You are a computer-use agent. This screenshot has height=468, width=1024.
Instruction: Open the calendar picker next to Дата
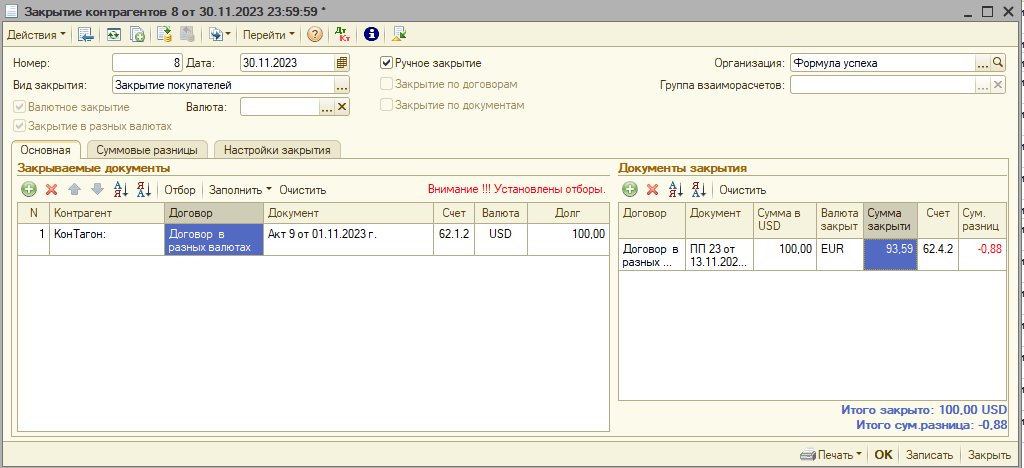[x=341, y=63]
